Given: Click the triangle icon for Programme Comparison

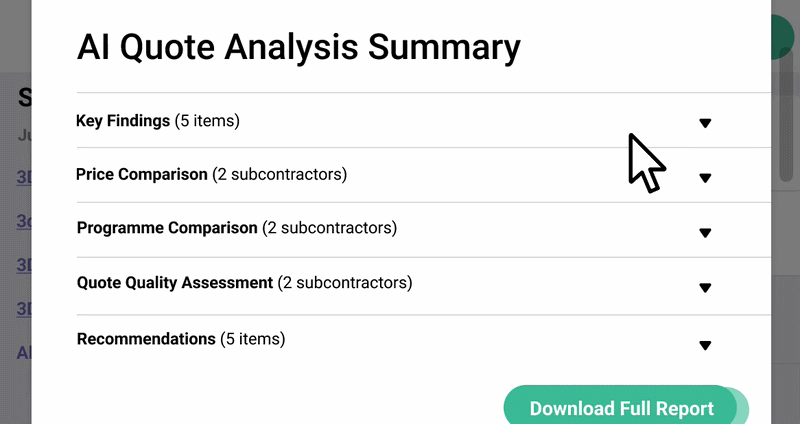Looking at the screenshot, I should [x=705, y=233].
